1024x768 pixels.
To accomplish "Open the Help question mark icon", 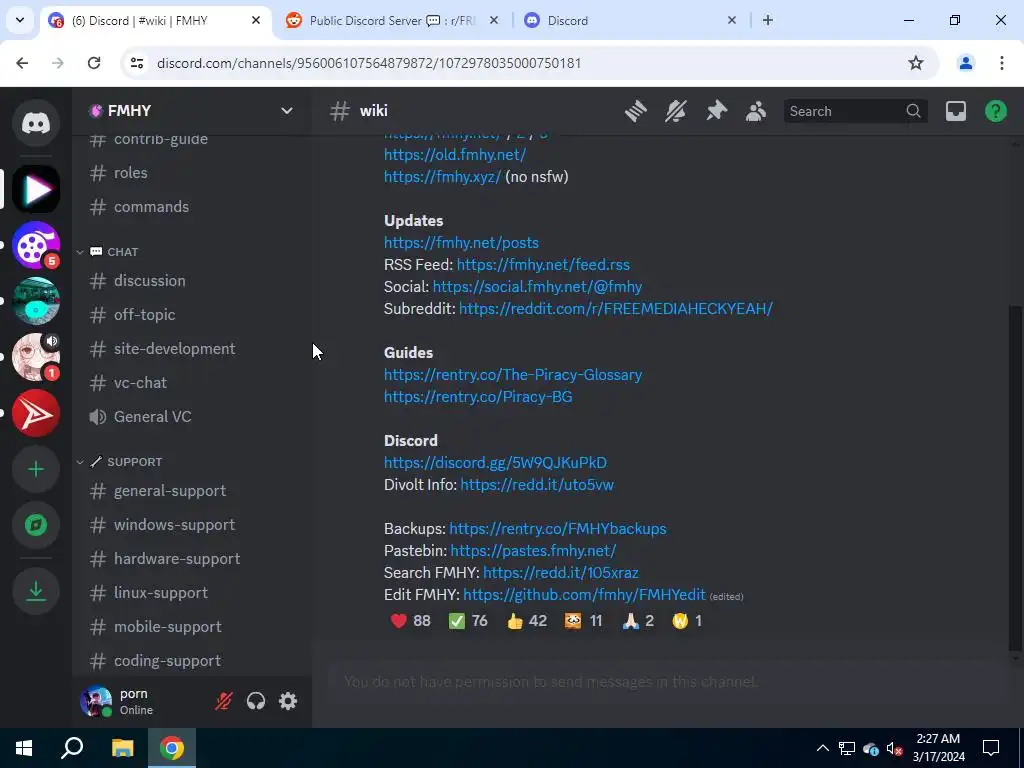I will pos(996,111).
